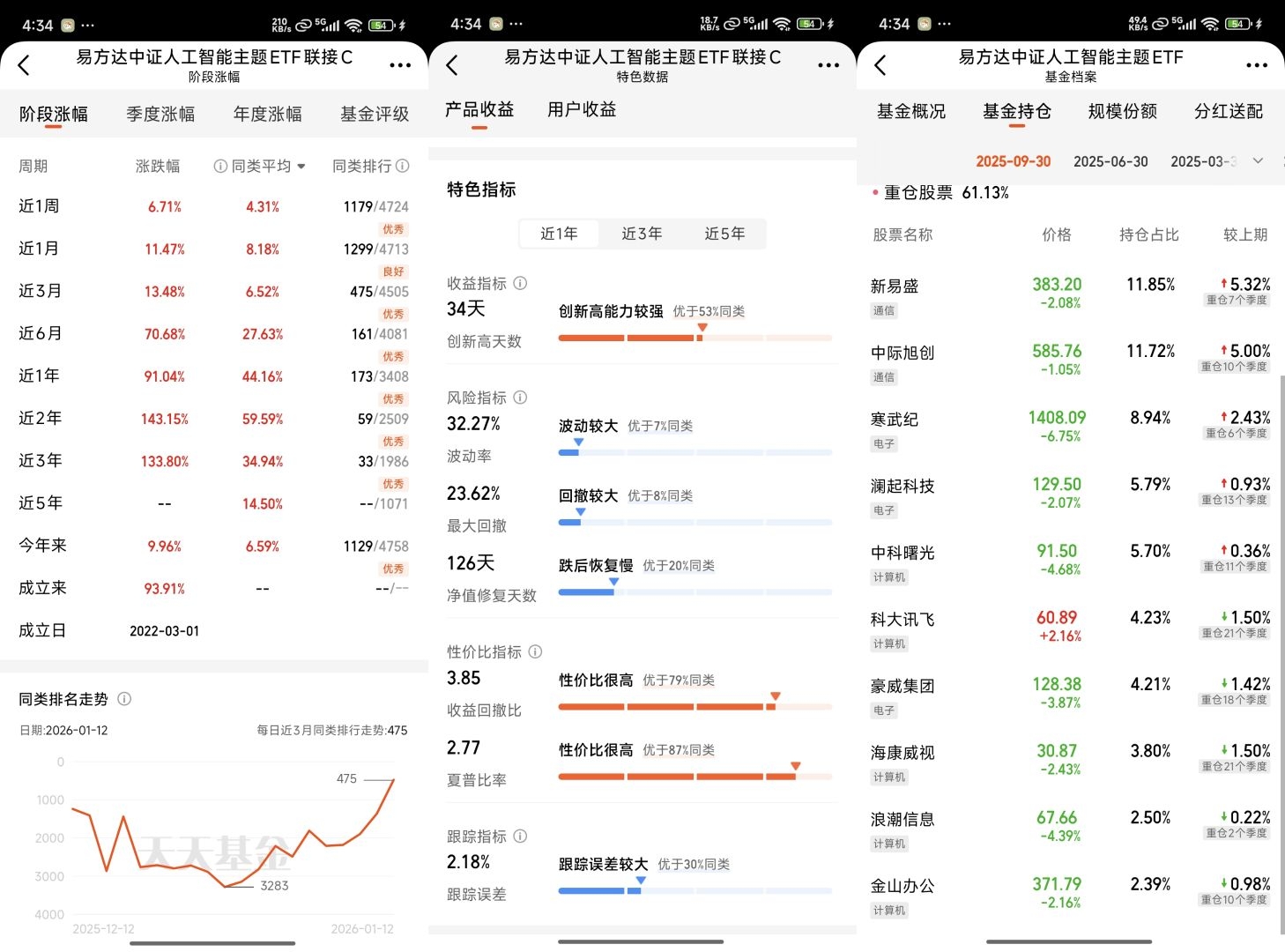The width and height of the screenshot is (1285, 952).
Task: Open 澜起科技 stock holding
Action: pos(1070,495)
